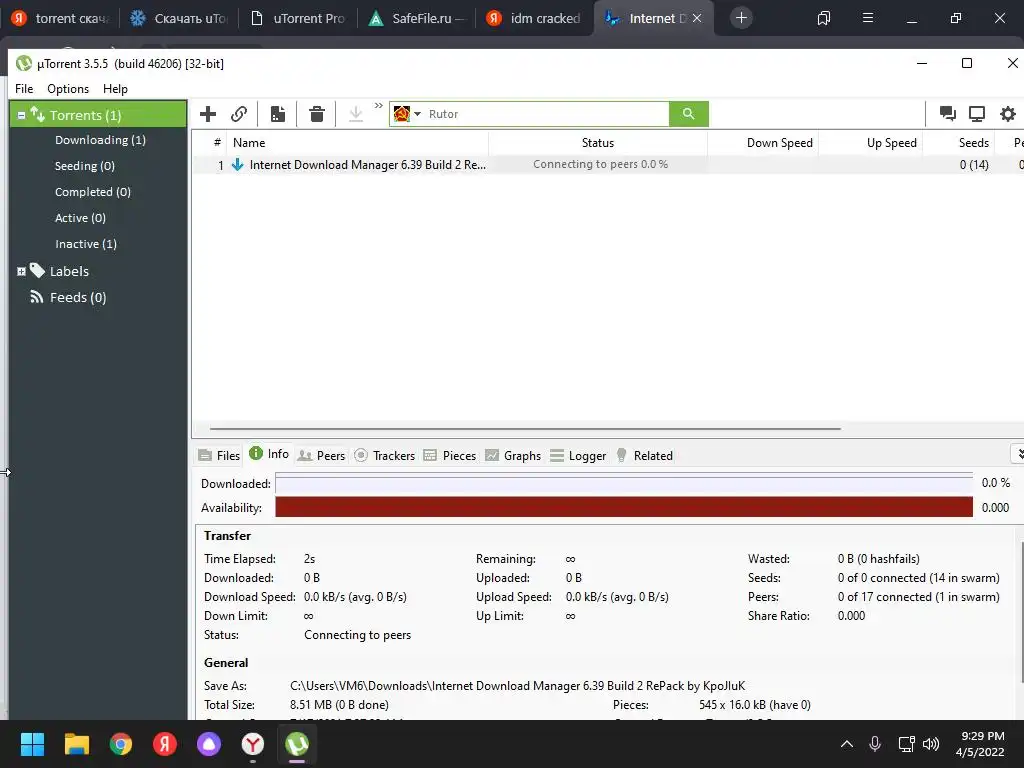Click the remote monitor icon in toolbar
This screenshot has width=1024, height=768.
[977, 114]
